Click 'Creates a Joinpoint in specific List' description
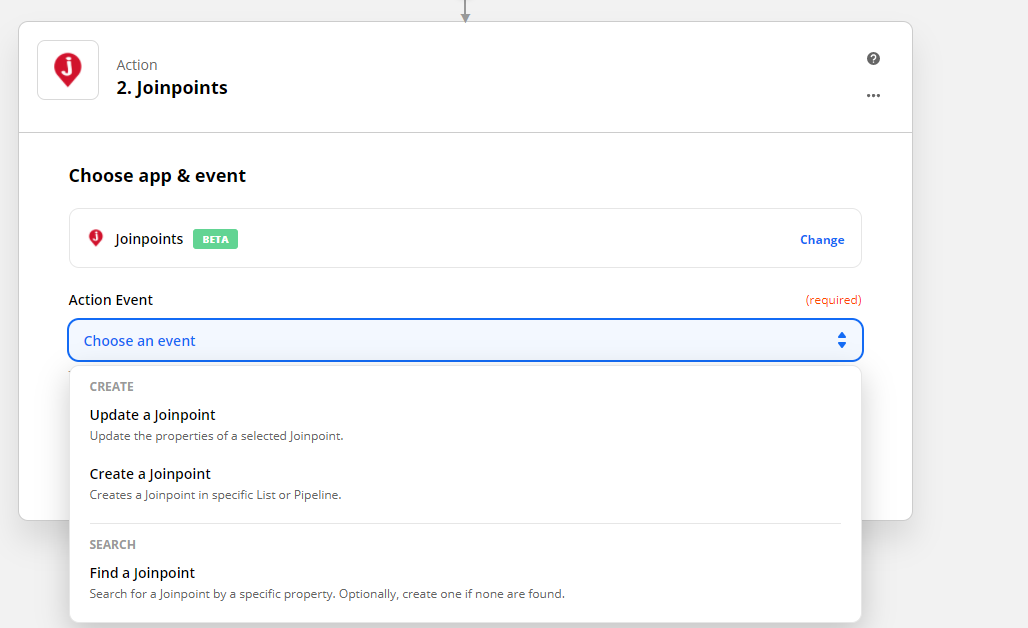Image resolution: width=1028 pixels, height=628 pixels. tap(215, 495)
